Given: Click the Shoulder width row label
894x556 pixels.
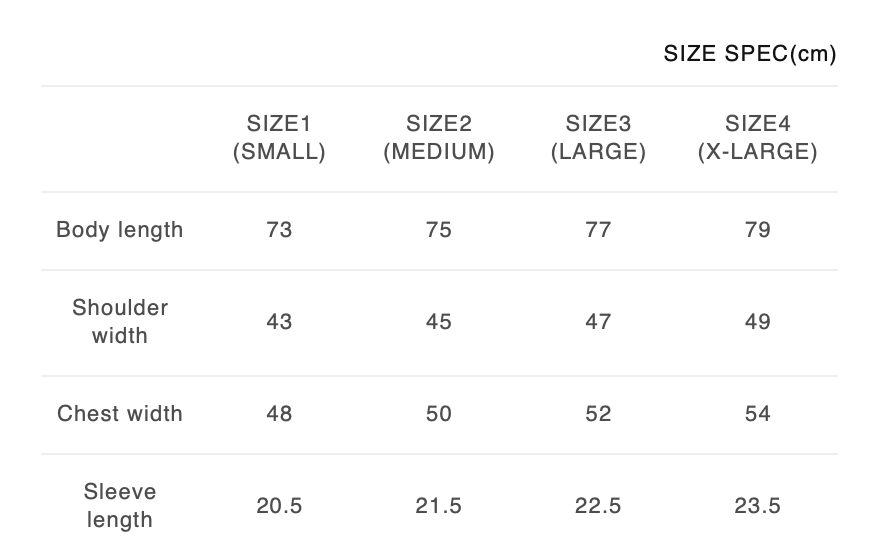Looking at the screenshot, I should (x=120, y=321).
